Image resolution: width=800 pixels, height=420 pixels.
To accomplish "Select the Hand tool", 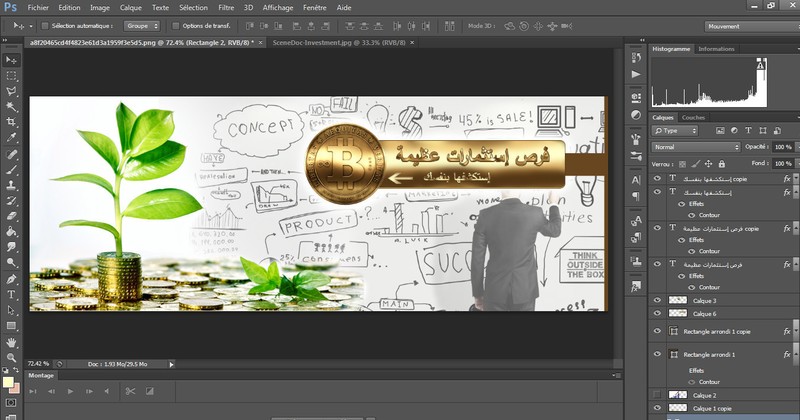I will tap(12, 342).
